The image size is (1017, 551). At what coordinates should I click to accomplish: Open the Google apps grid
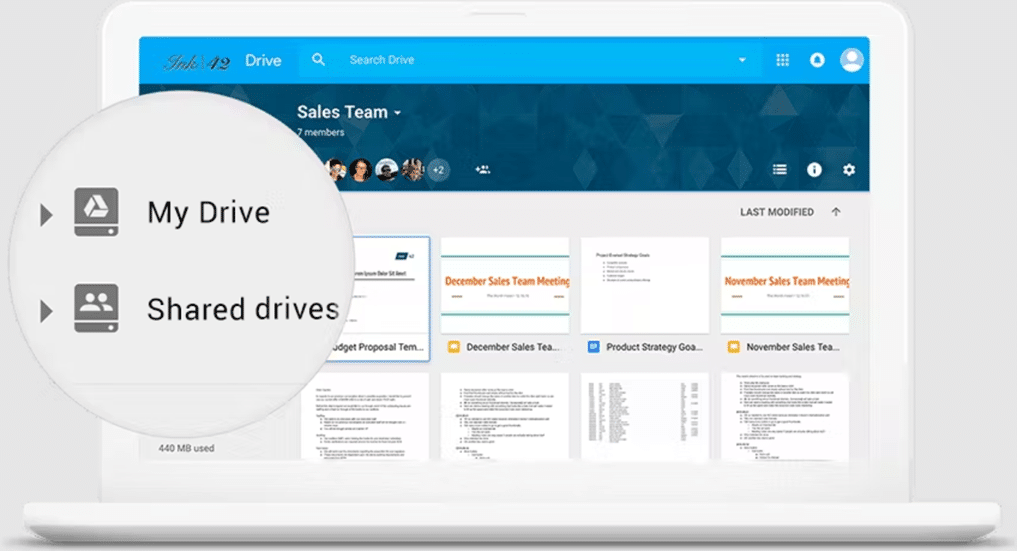click(783, 60)
